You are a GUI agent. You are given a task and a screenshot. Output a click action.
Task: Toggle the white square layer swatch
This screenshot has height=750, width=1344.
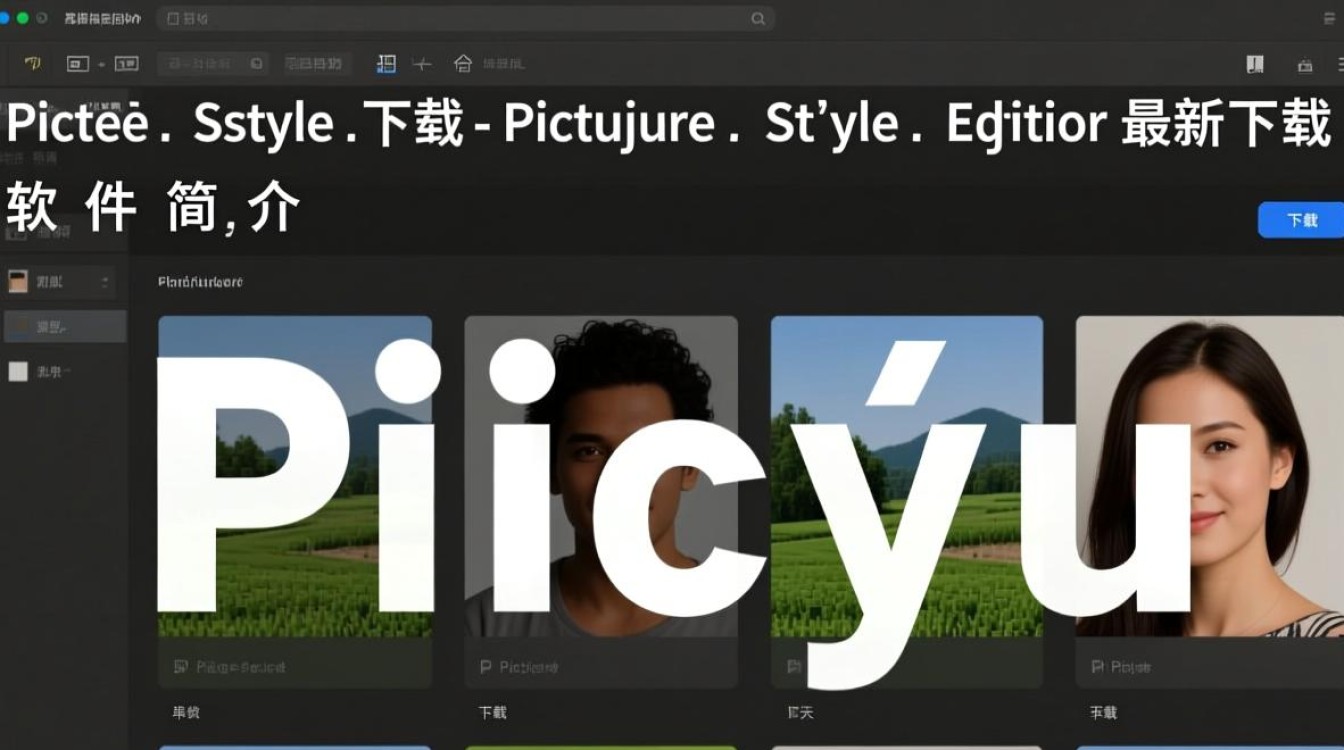point(17,371)
